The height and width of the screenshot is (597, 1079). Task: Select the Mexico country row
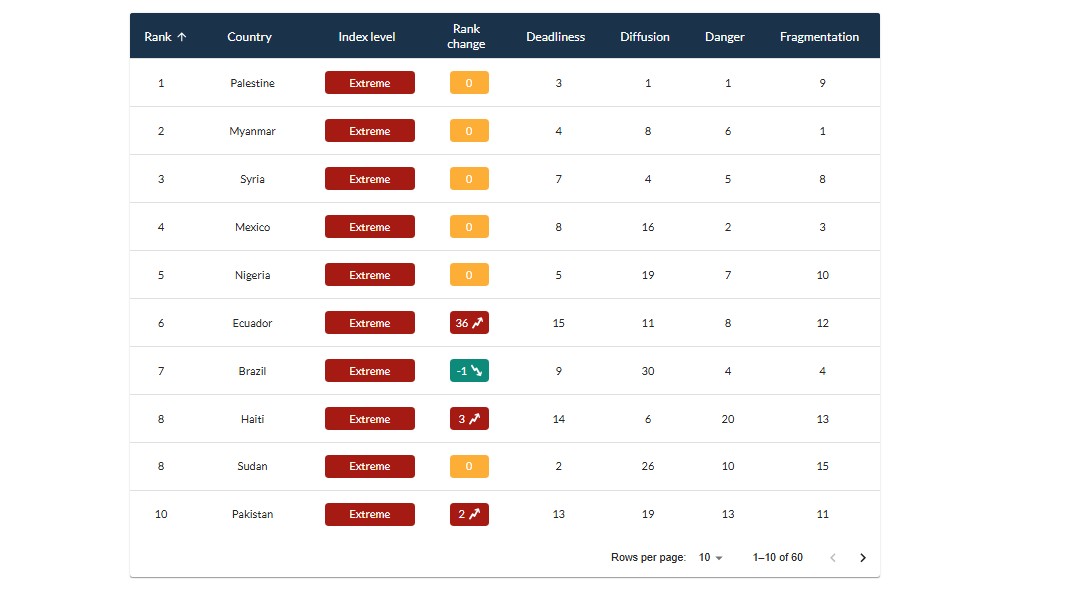[x=252, y=227]
